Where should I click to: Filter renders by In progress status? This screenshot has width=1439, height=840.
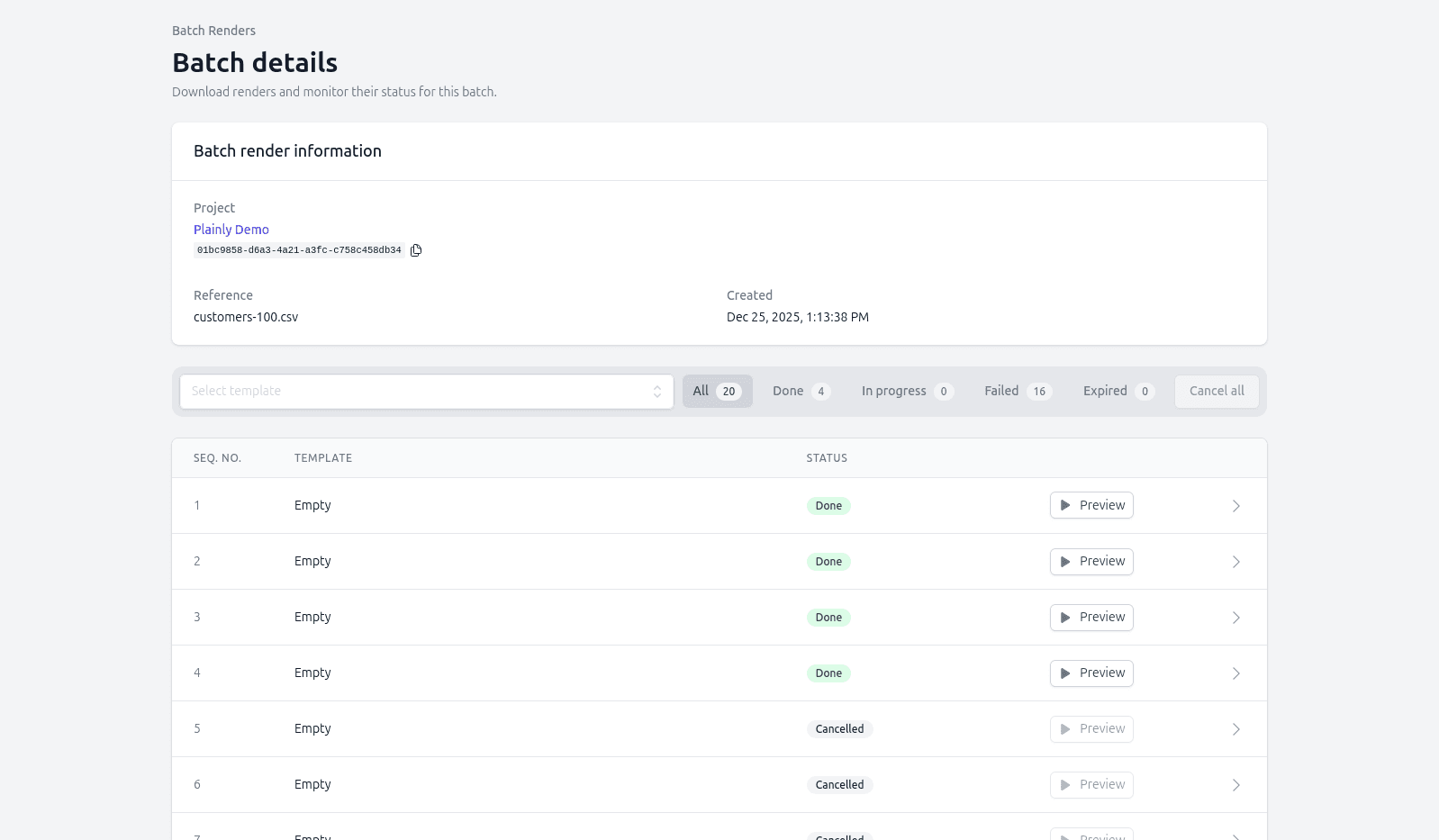(x=906, y=391)
